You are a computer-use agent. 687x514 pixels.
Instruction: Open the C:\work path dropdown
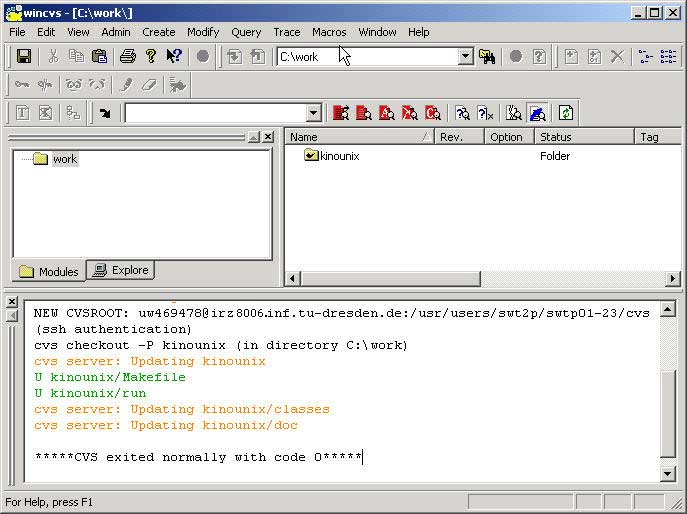point(465,57)
